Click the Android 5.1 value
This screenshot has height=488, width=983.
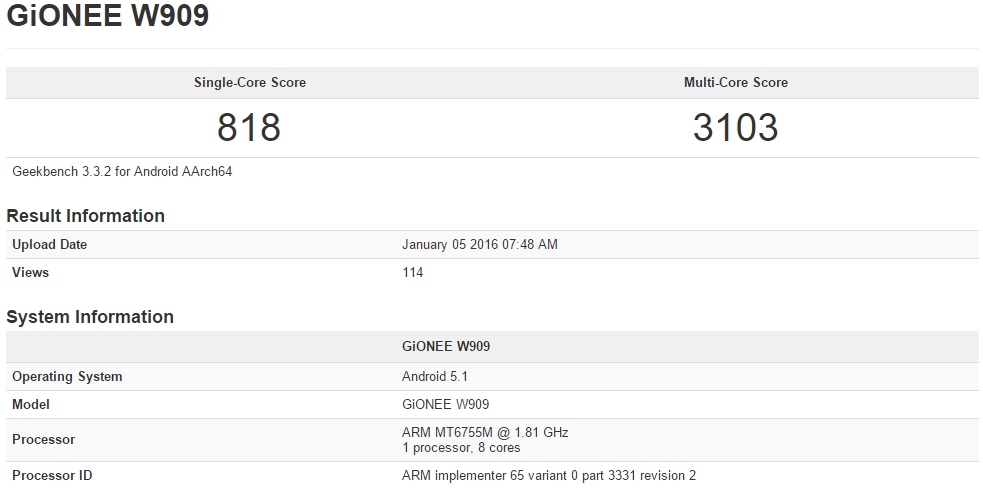[434, 376]
